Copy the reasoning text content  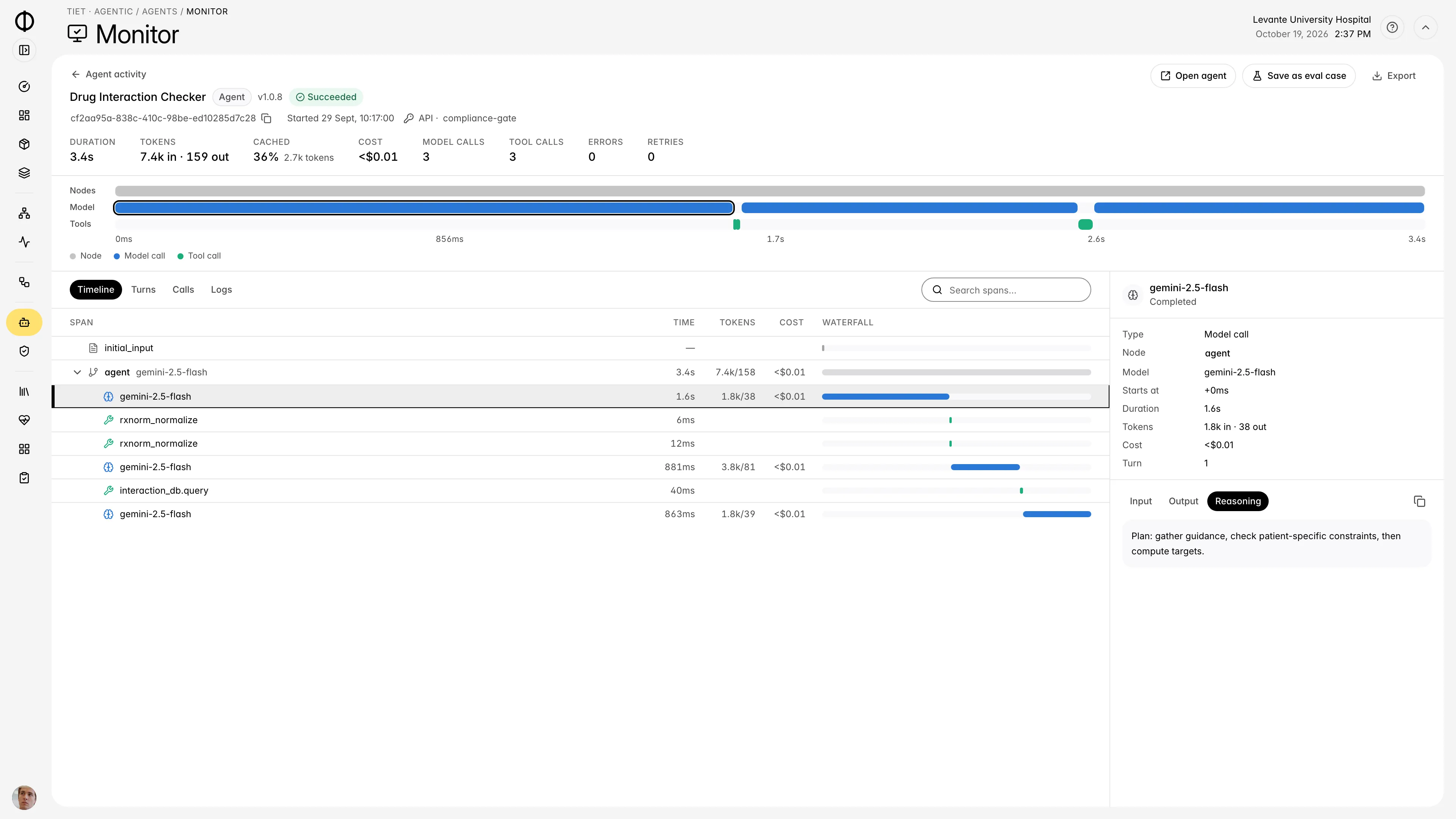tap(1419, 501)
